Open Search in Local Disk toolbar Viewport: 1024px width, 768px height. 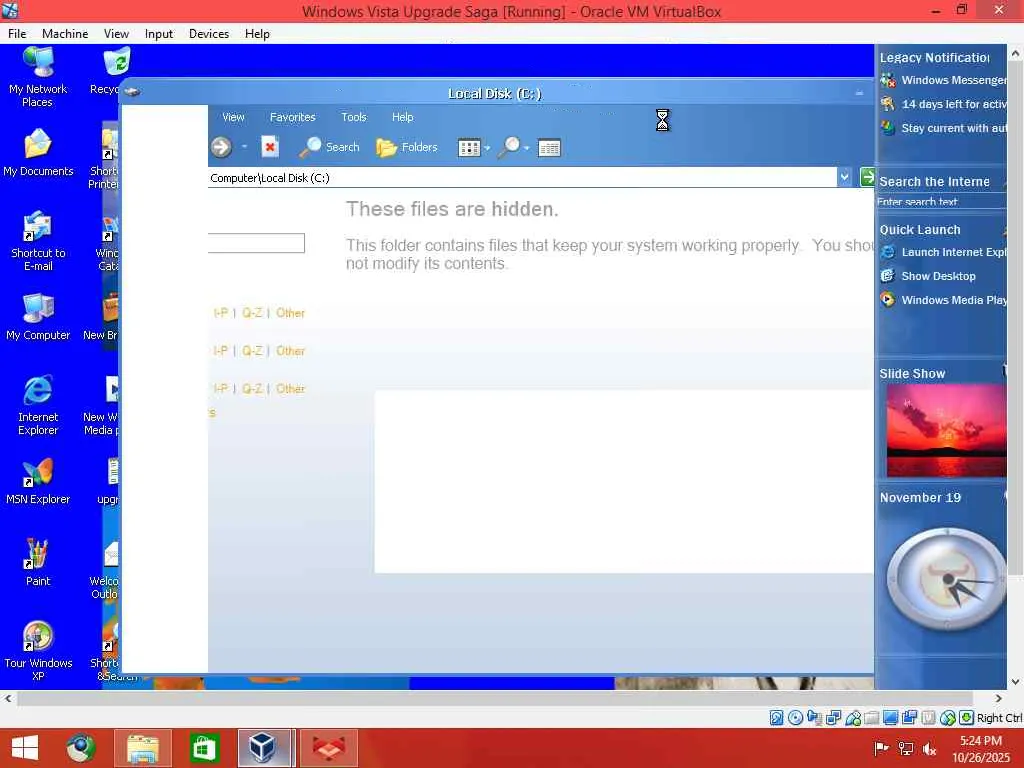(329, 148)
